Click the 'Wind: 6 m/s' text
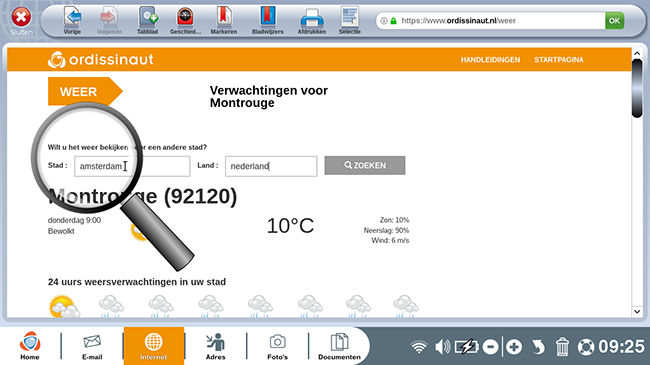This screenshot has width=650, height=365. pyautogui.click(x=390, y=241)
